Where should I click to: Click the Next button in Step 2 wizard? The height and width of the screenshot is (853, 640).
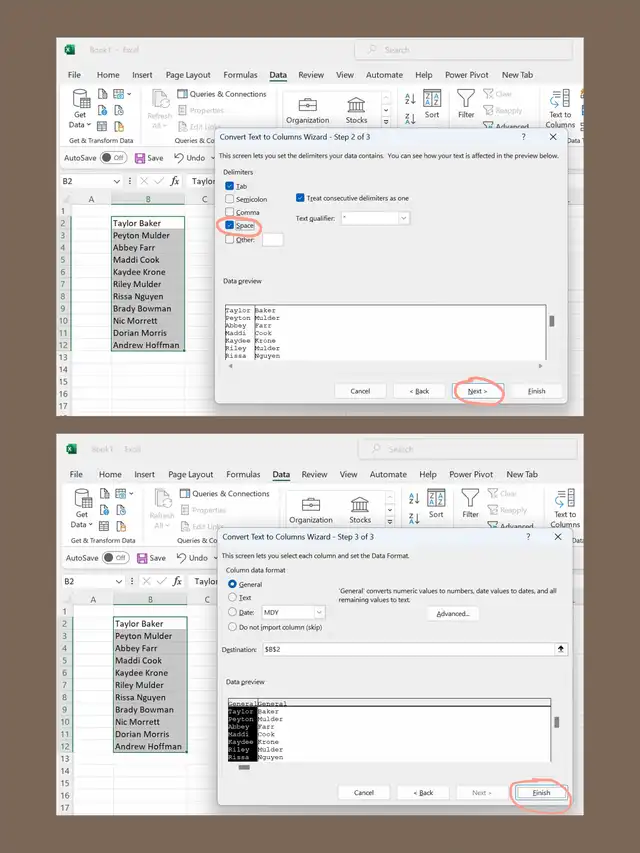477,391
